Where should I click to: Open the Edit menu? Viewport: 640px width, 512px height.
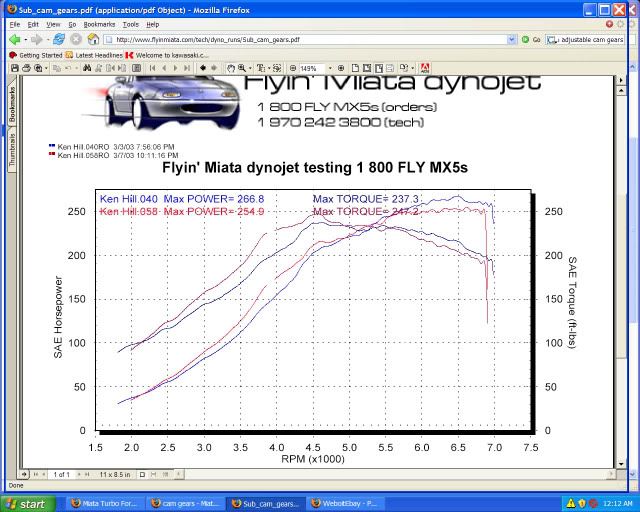coord(33,24)
